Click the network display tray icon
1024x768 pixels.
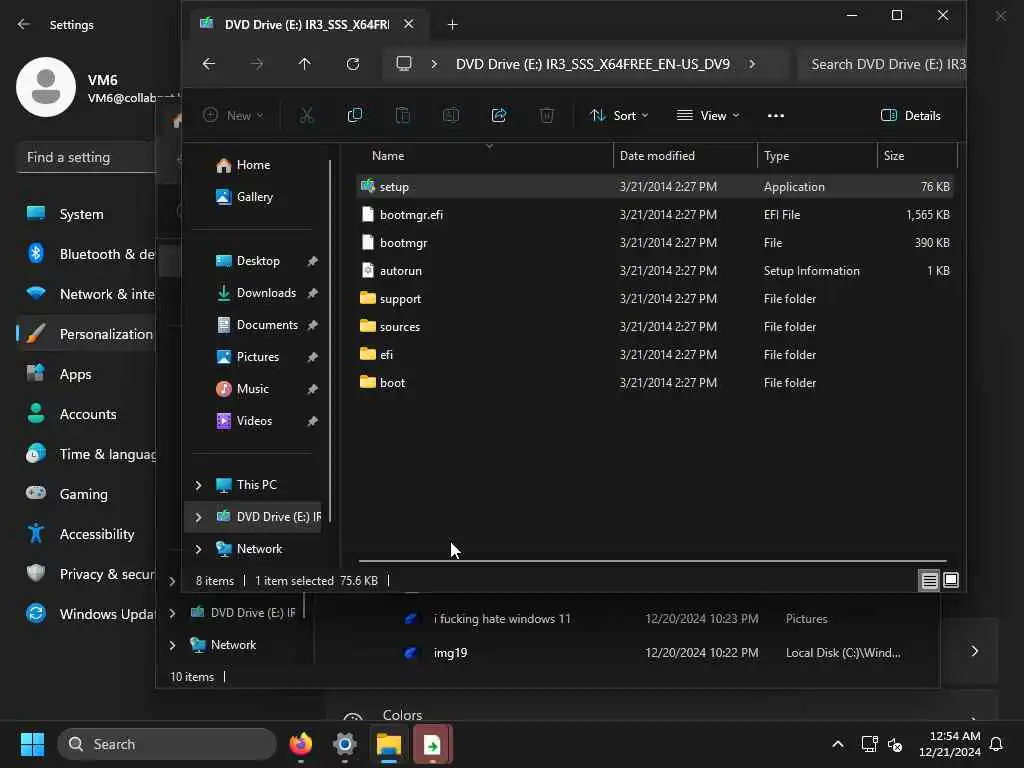tap(869, 744)
